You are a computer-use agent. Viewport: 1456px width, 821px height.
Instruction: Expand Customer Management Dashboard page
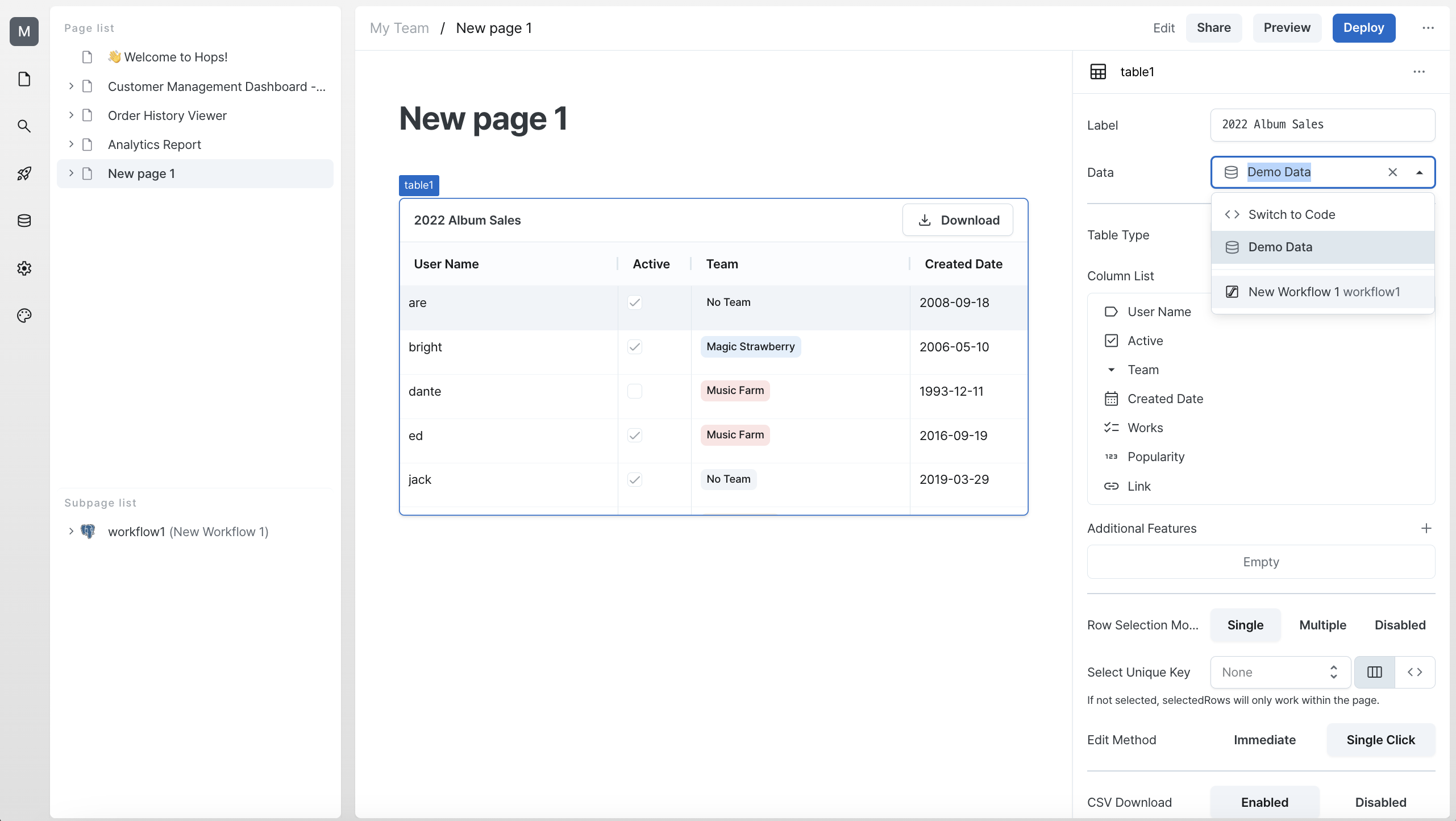tap(71, 86)
